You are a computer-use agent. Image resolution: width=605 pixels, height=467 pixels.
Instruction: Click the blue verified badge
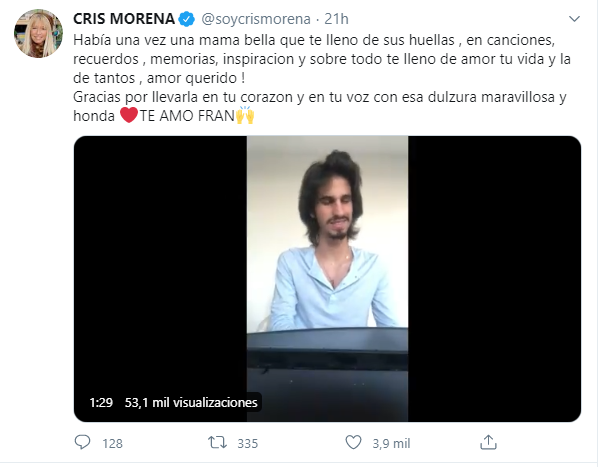(x=187, y=18)
